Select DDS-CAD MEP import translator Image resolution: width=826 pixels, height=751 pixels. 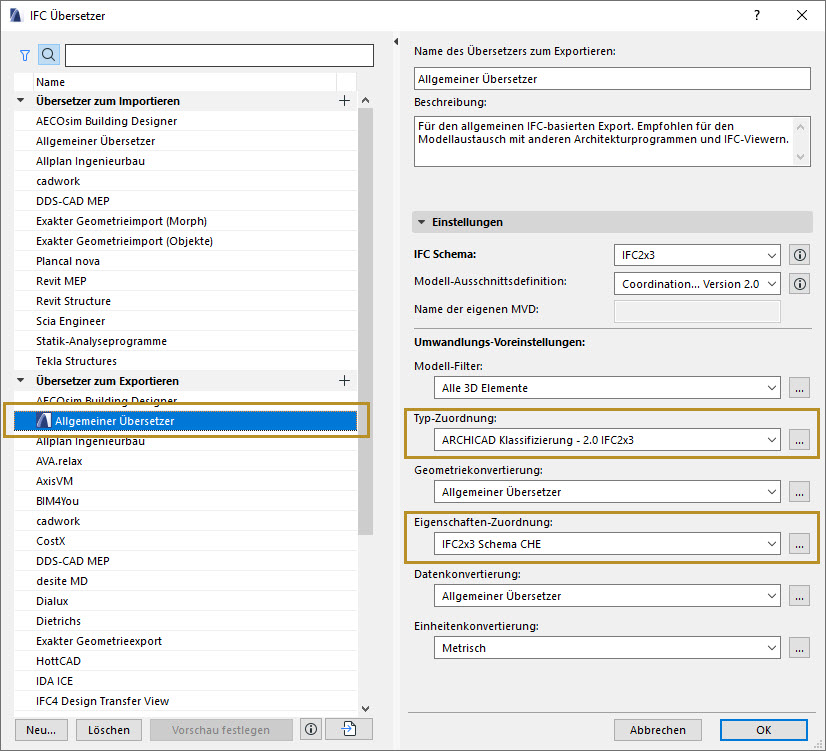pos(186,201)
